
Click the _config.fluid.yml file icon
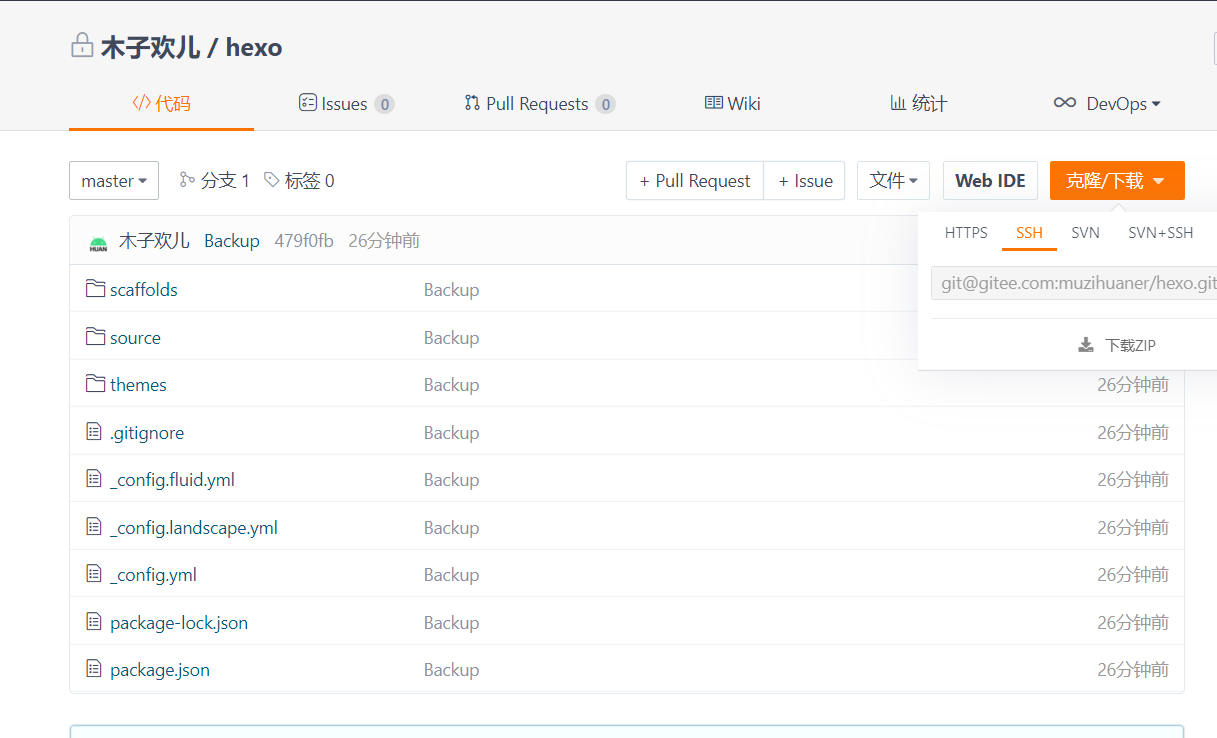94,479
